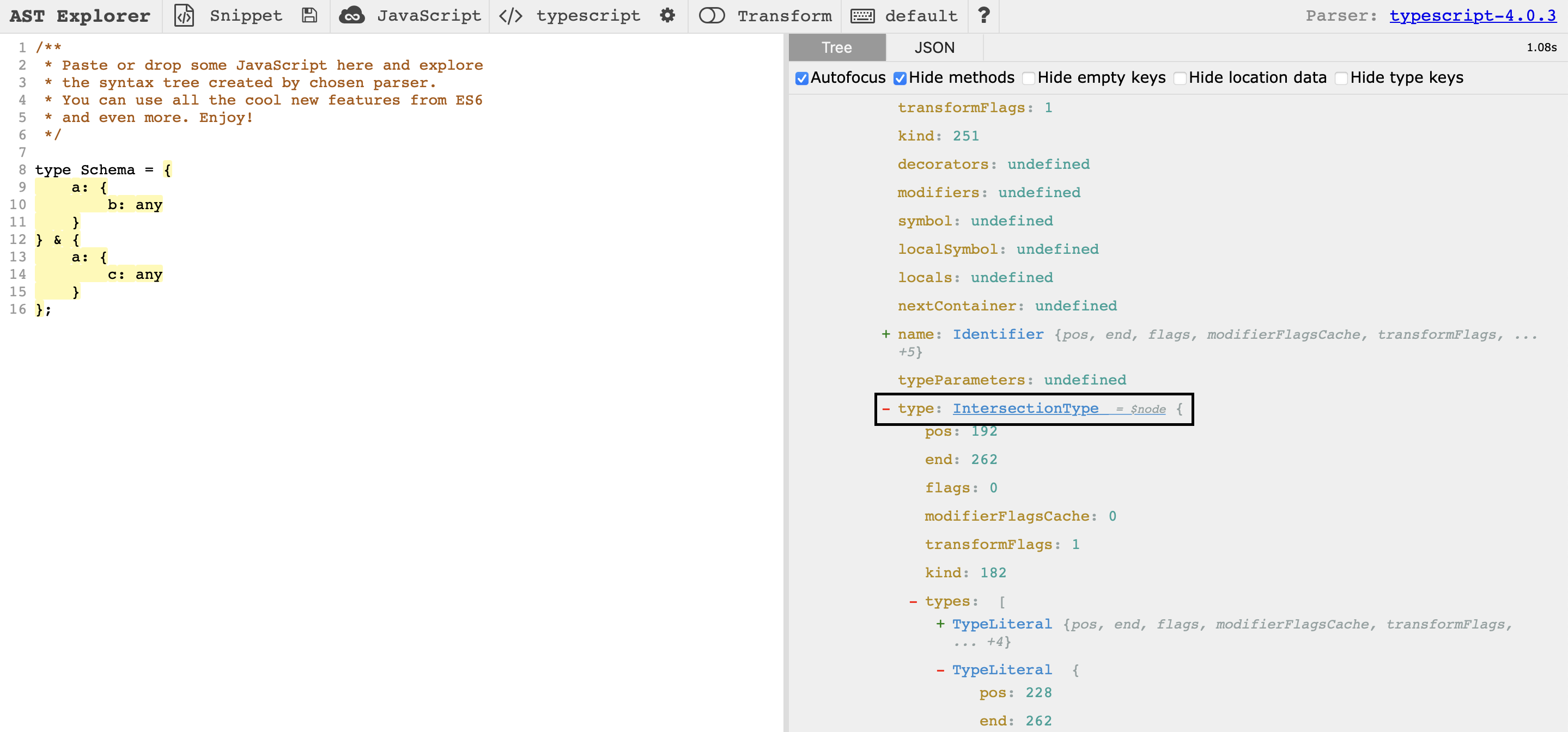
Task: Uncheck Hide methods checkbox
Action: click(x=900, y=78)
